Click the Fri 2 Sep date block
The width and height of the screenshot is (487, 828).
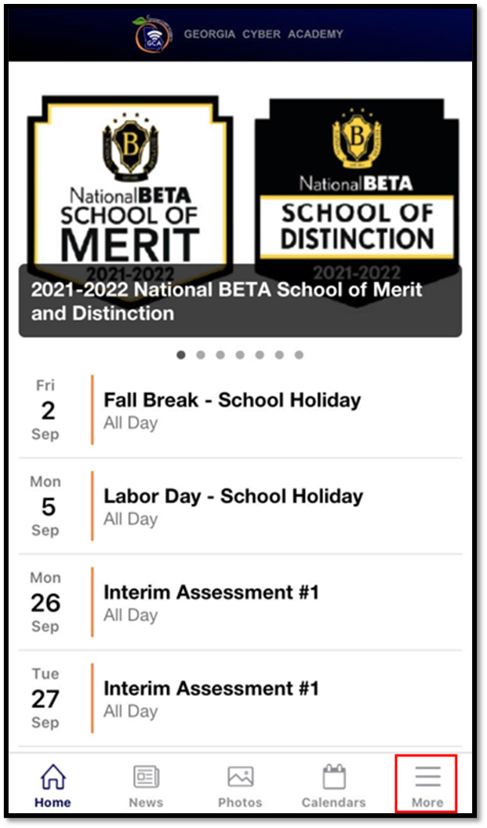(x=46, y=410)
